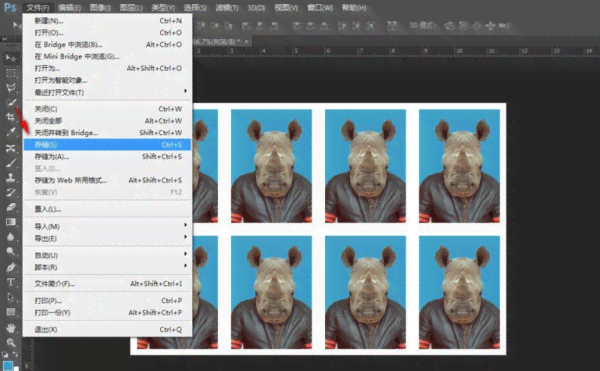Open the 选择(S) menu
This screenshot has height=371, width=600.
195,8
